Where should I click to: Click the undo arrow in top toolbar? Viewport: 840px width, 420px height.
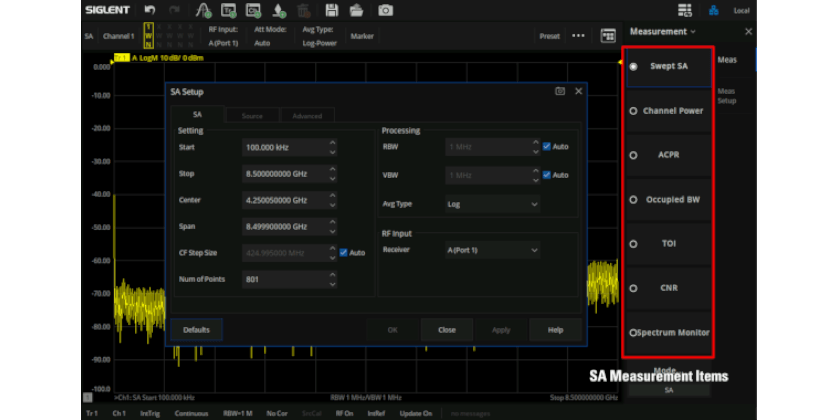coord(150,10)
